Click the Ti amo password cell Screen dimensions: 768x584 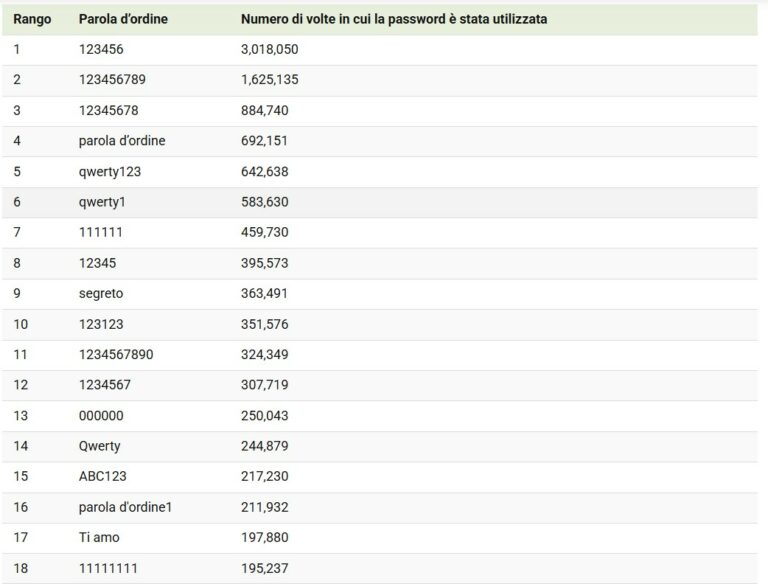(x=99, y=537)
